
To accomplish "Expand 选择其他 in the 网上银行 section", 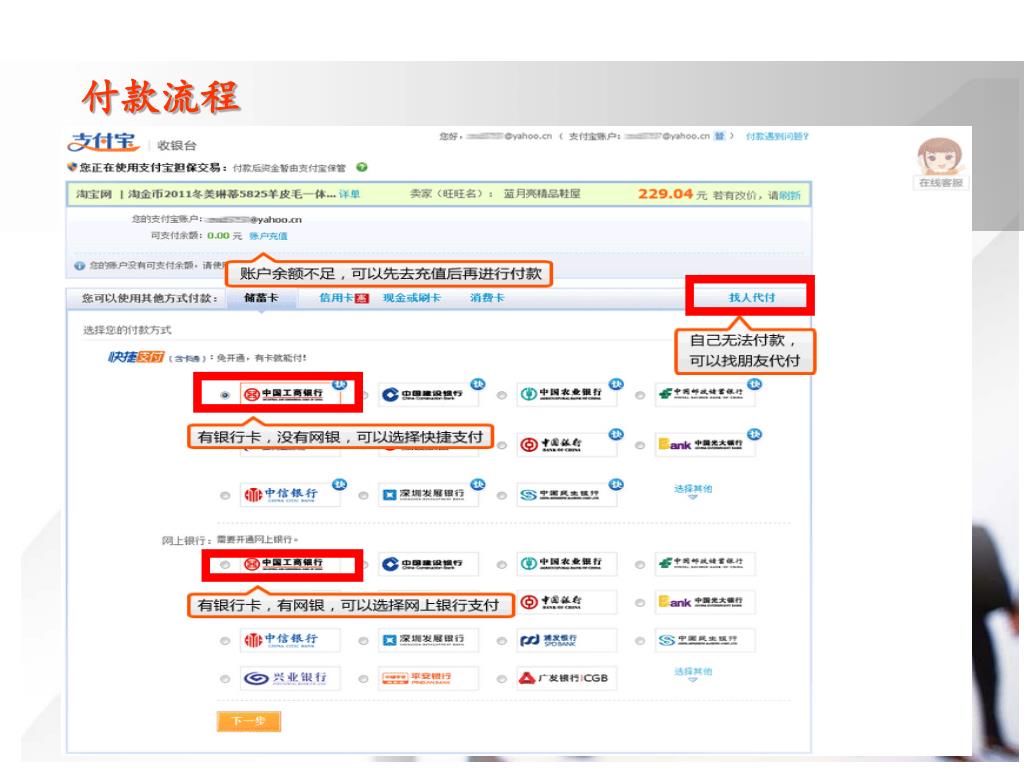I will pyautogui.click(x=693, y=674).
